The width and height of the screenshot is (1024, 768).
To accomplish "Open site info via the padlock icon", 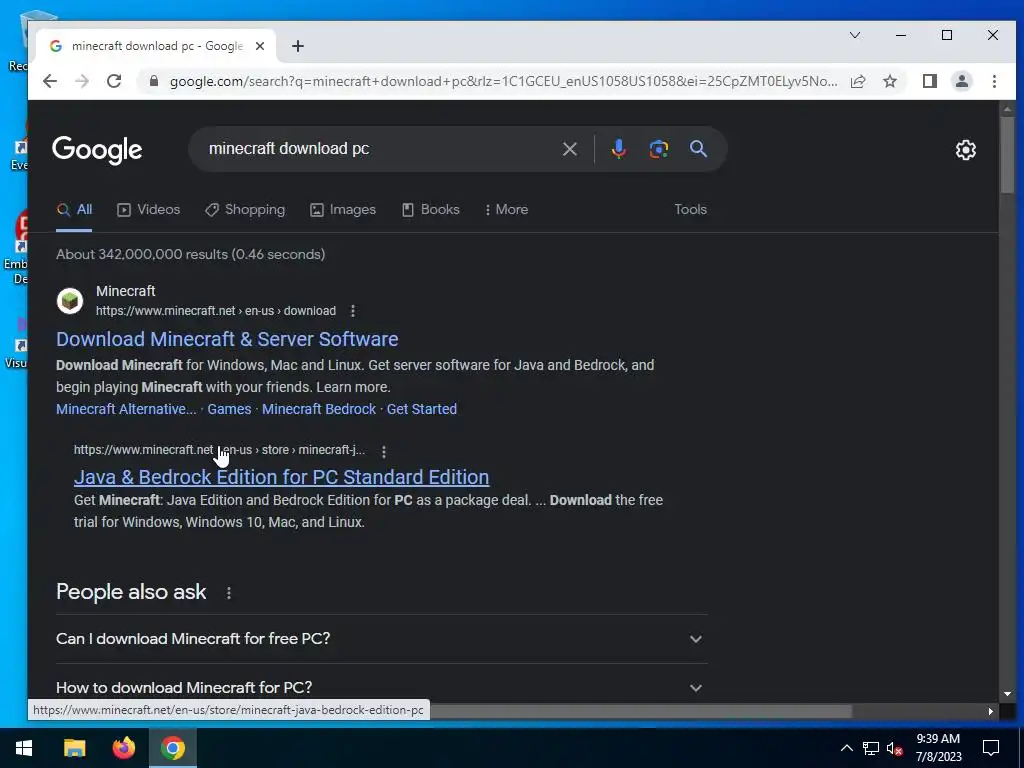I will click(154, 81).
